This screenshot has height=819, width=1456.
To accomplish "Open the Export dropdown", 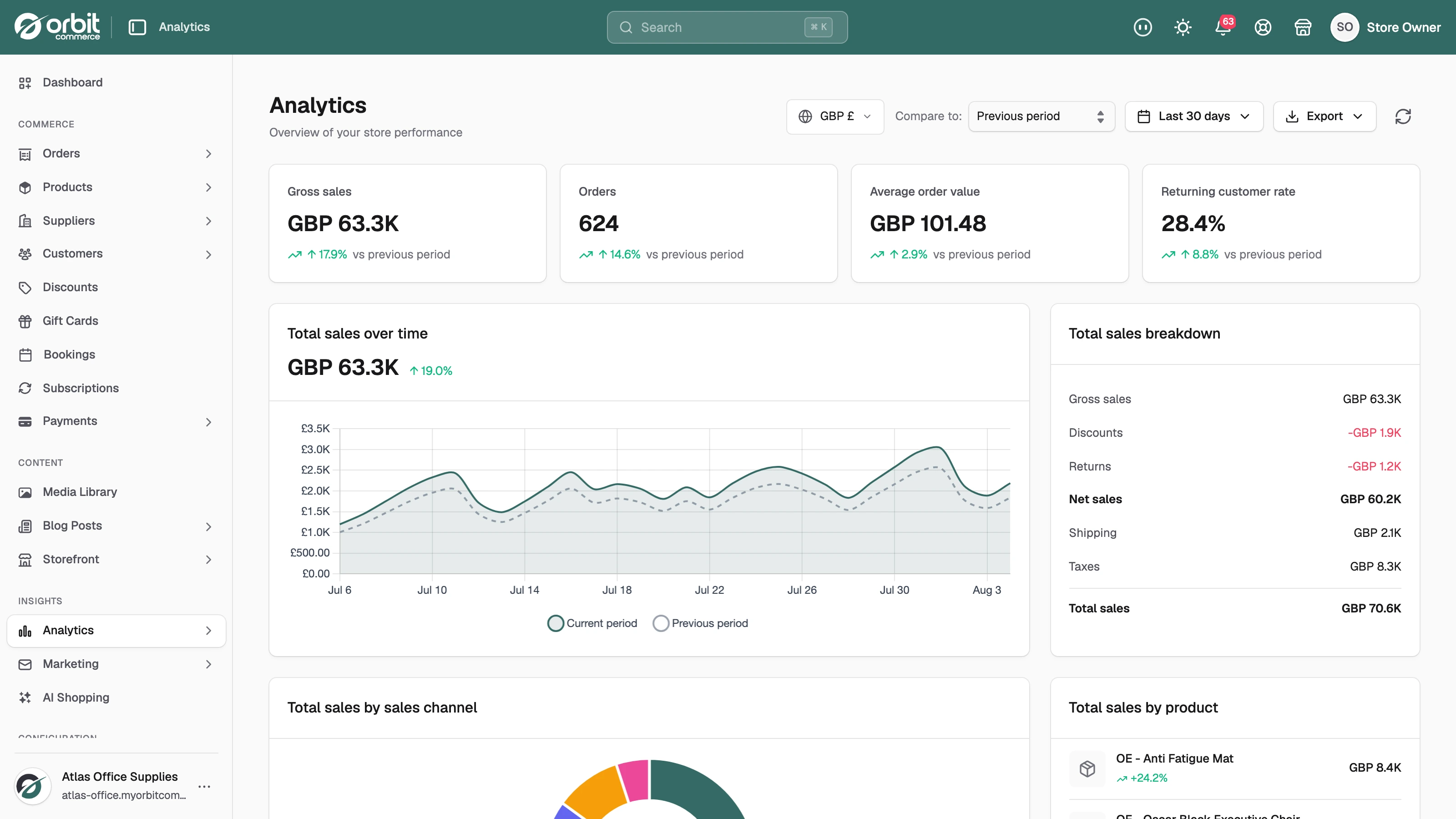I will pos(1325,116).
